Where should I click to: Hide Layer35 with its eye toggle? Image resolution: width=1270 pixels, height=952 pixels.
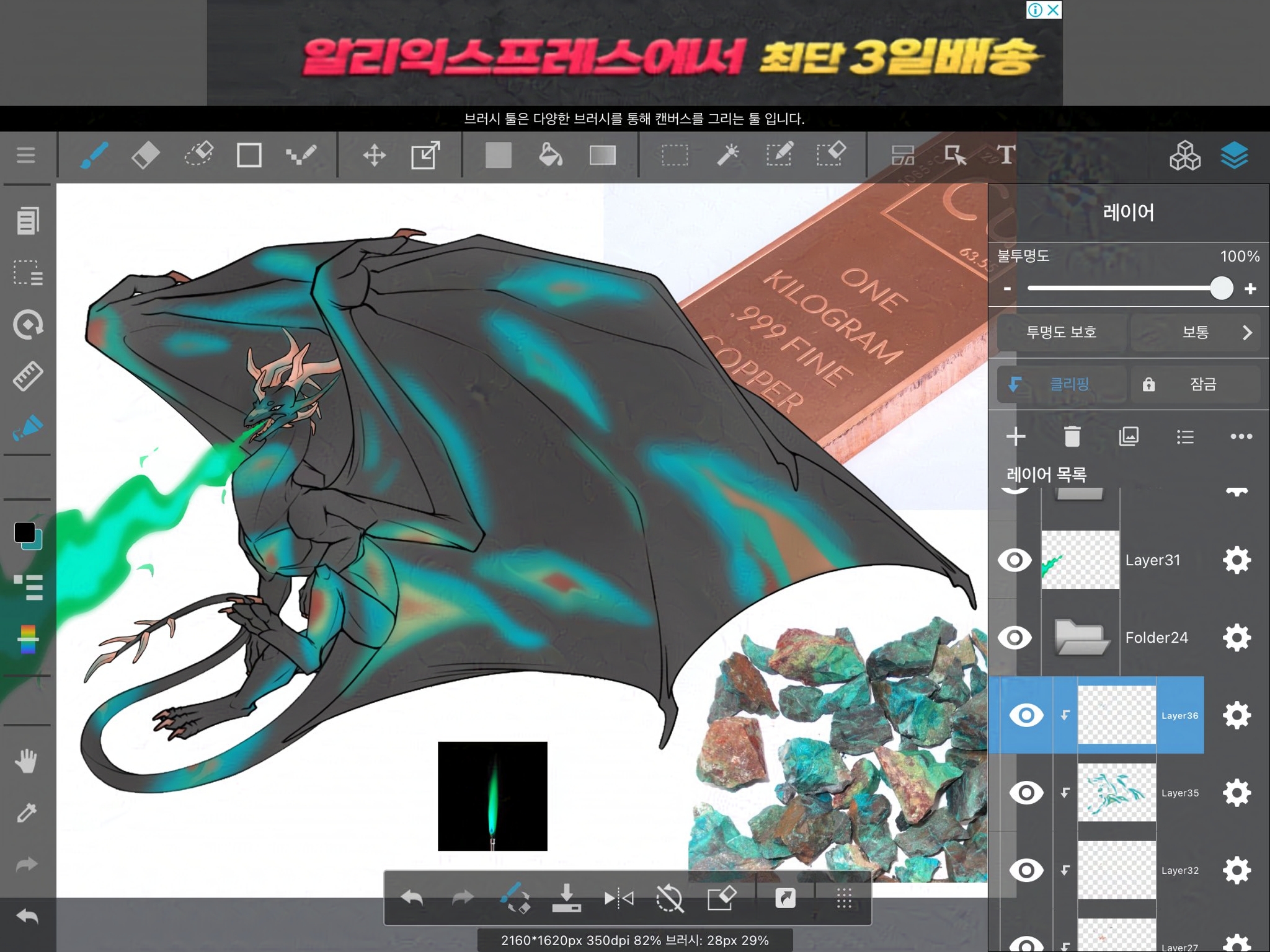point(1026,792)
